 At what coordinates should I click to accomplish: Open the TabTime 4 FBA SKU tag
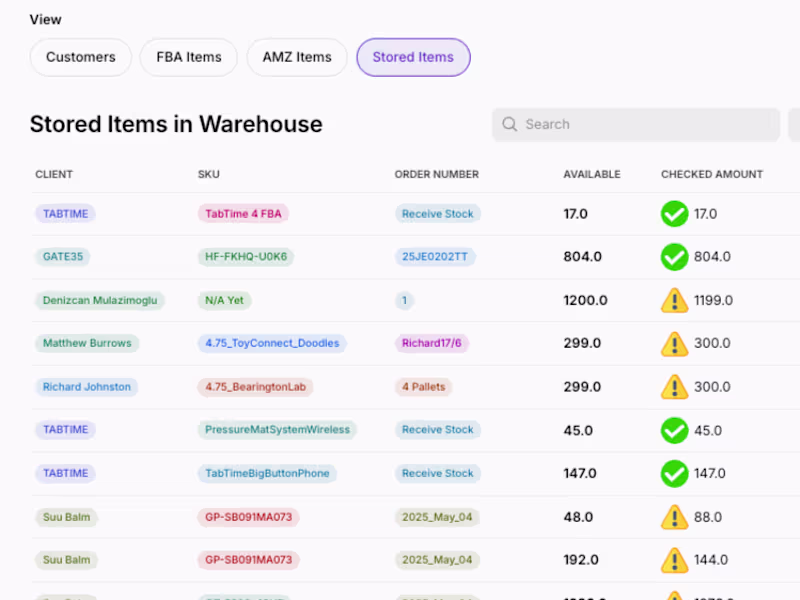[244, 214]
